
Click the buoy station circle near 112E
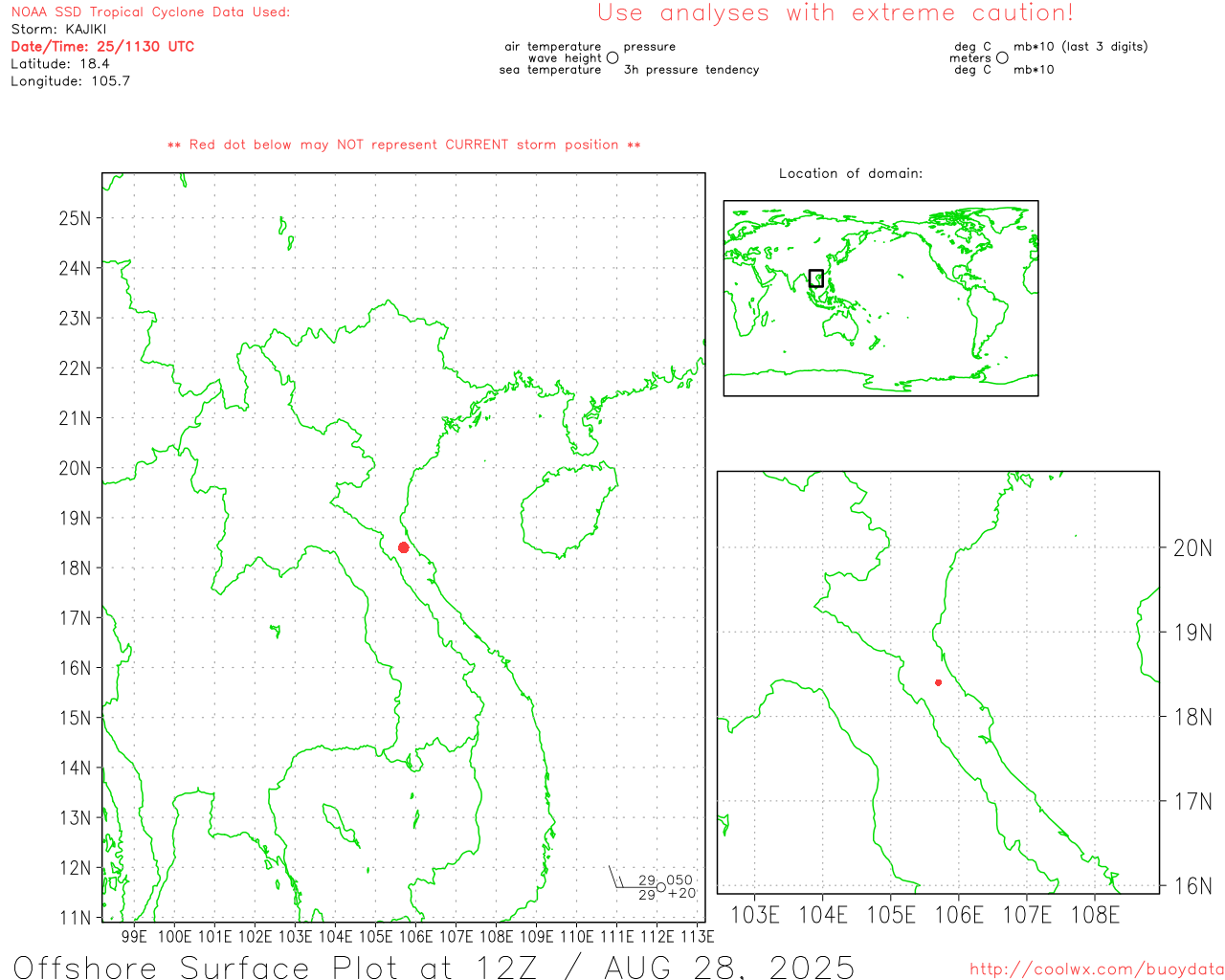[x=660, y=887]
